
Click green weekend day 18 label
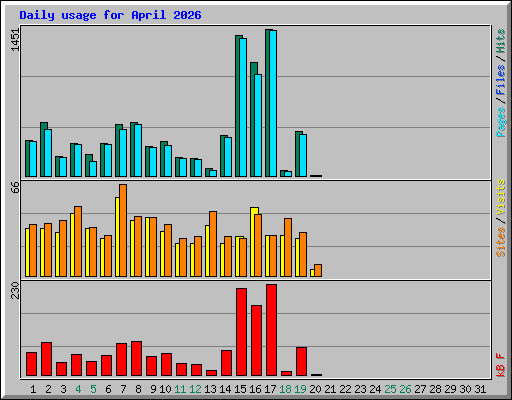[x=285, y=389]
